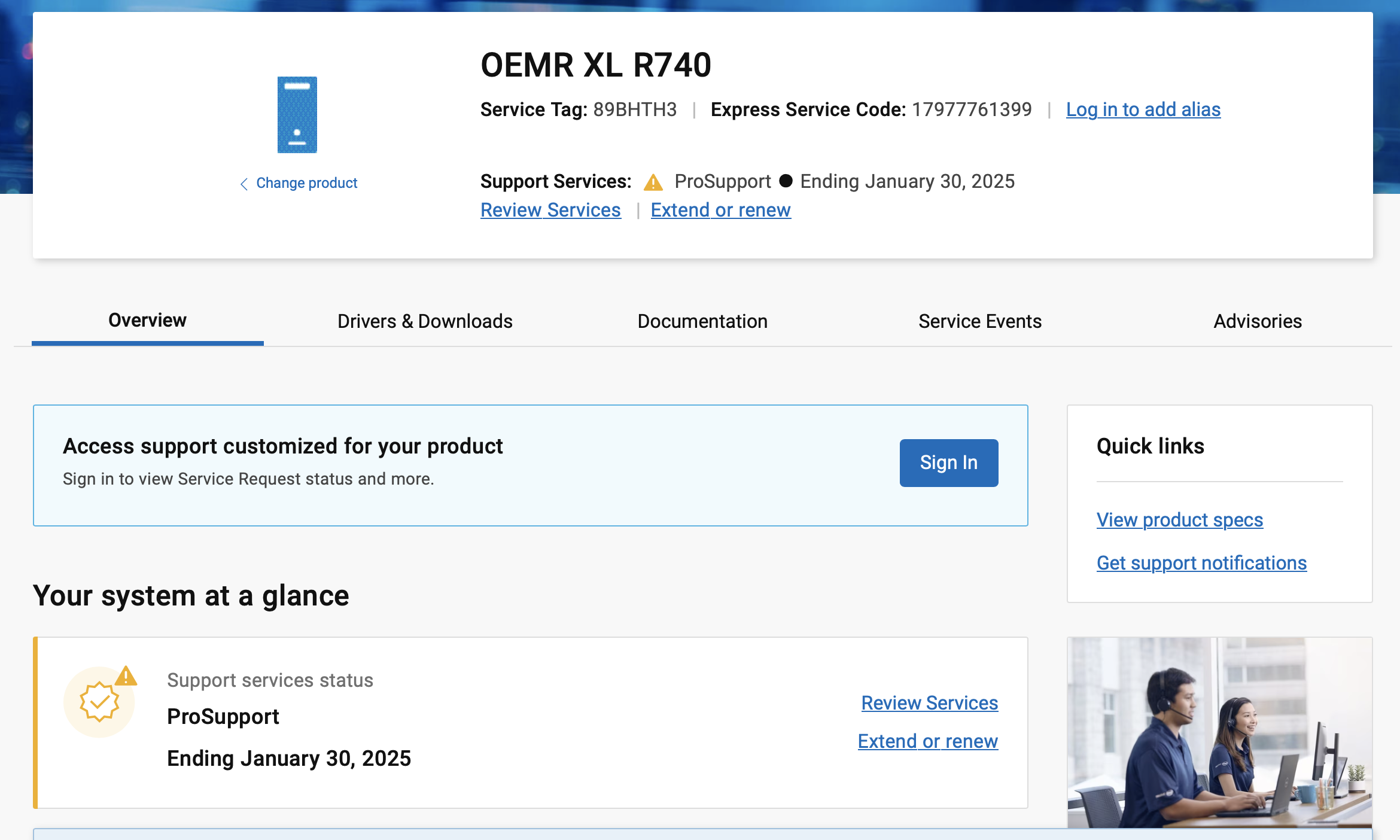The width and height of the screenshot is (1400, 840).
Task: Go to the Documentation tab
Action: [702, 321]
